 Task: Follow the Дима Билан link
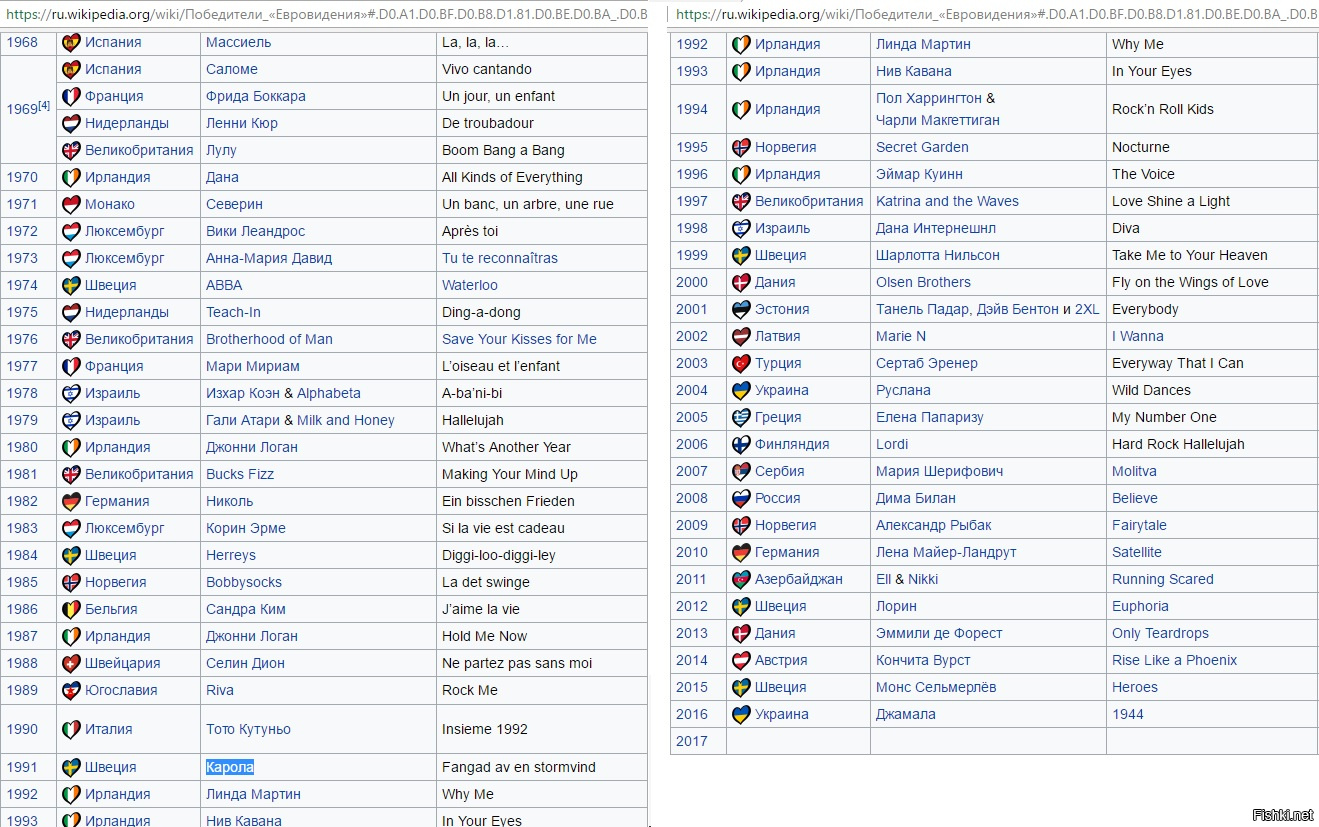coord(916,499)
